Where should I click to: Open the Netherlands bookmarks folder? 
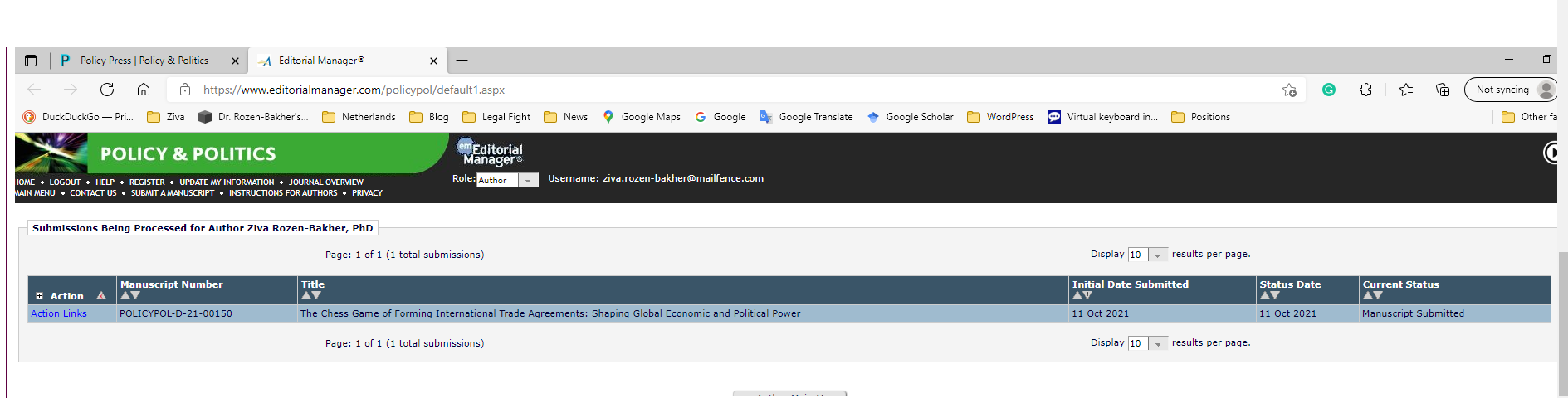click(359, 117)
